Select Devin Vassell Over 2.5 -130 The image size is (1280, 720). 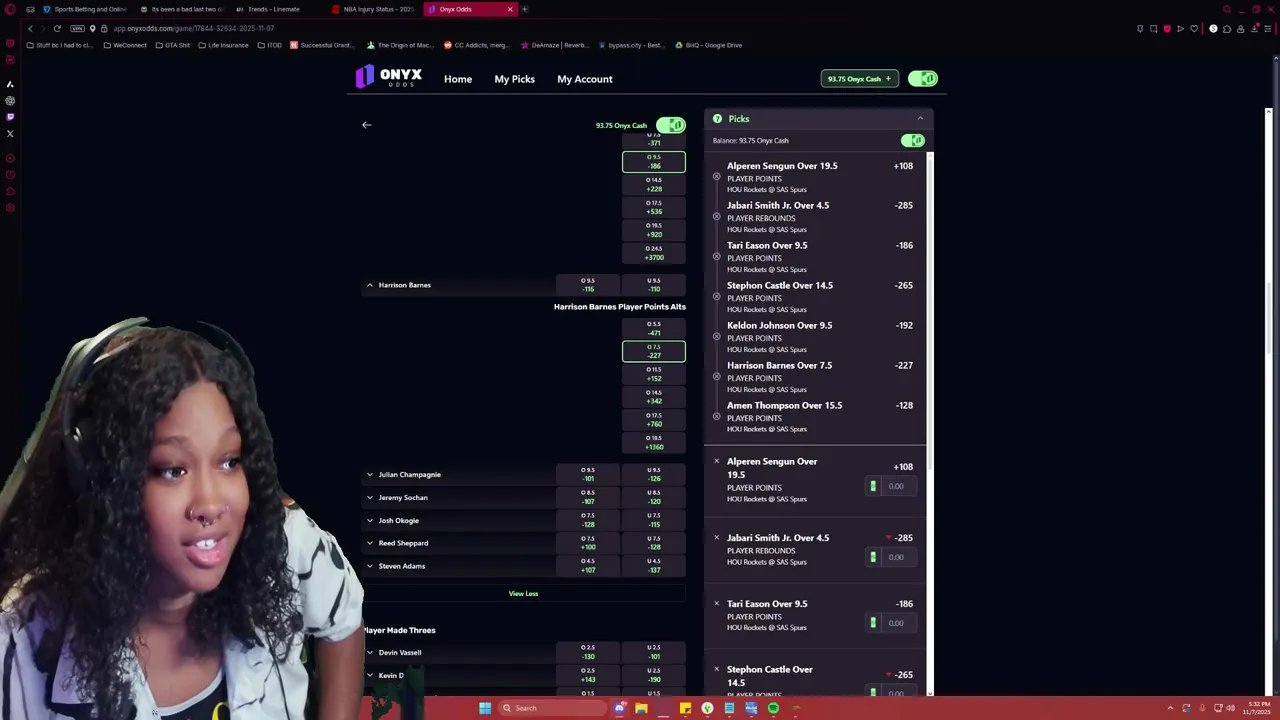(x=588, y=652)
